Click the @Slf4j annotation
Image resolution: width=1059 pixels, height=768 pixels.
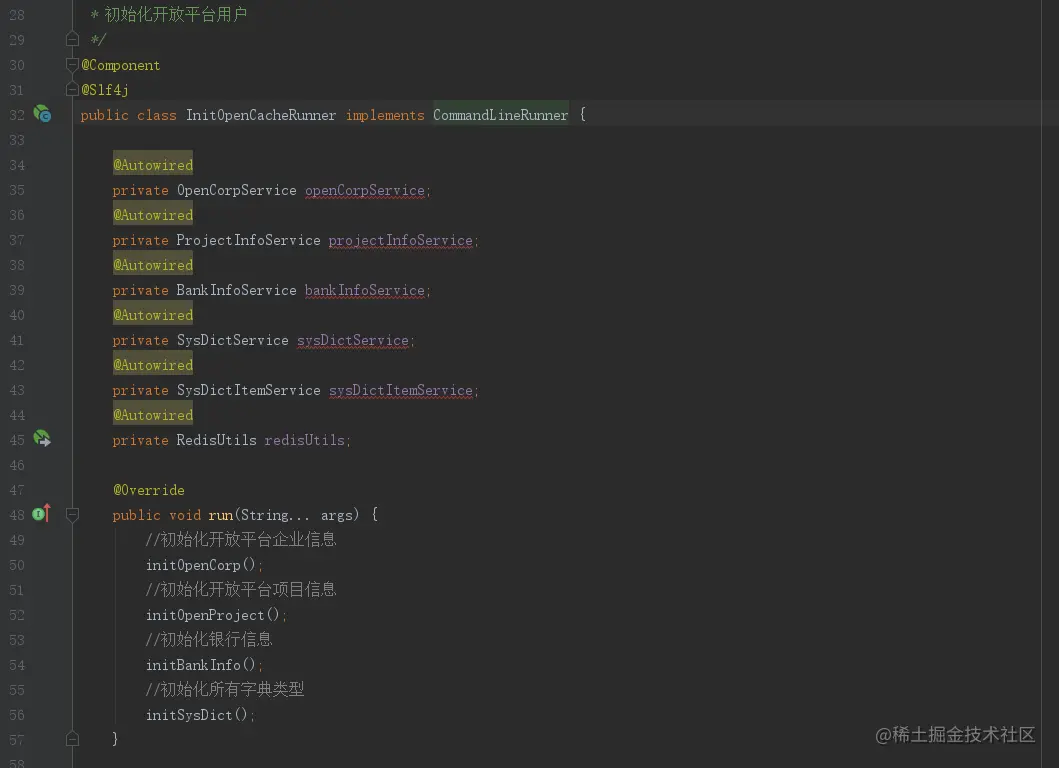pyautogui.click(x=105, y=90)
